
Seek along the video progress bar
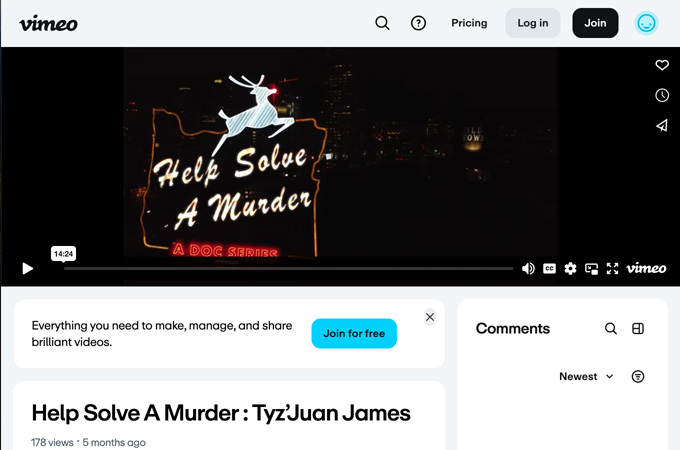coord(288,268)
